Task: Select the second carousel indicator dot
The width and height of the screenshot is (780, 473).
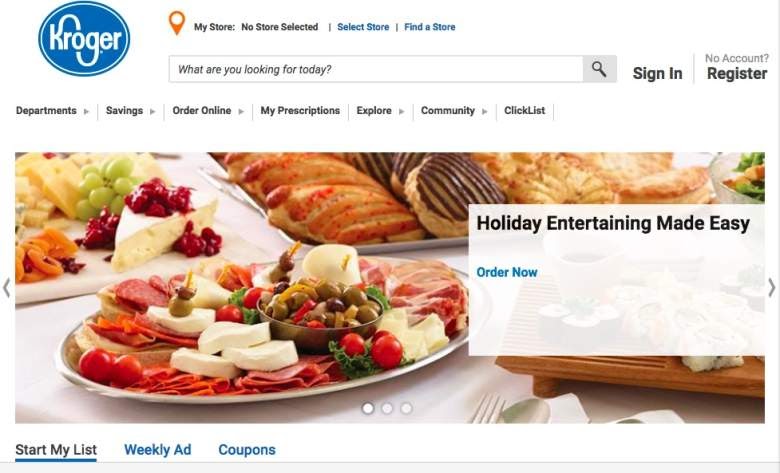Action: click(387, 408)
